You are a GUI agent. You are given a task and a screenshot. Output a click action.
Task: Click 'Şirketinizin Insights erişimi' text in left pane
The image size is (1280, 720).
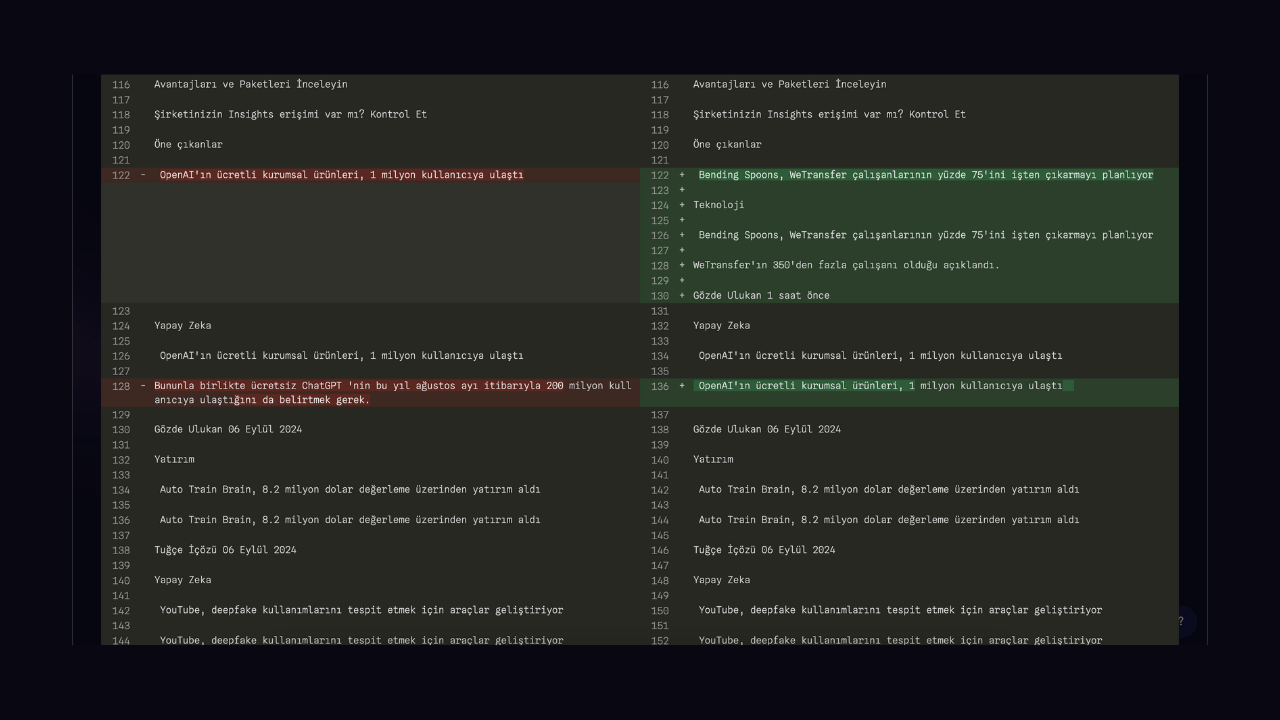pyautogui.click(x=290, y=115)
